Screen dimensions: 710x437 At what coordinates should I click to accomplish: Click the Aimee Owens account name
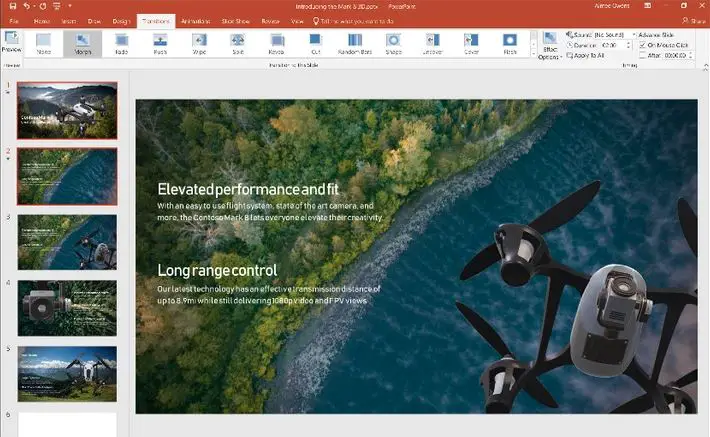tap(612, 6)
